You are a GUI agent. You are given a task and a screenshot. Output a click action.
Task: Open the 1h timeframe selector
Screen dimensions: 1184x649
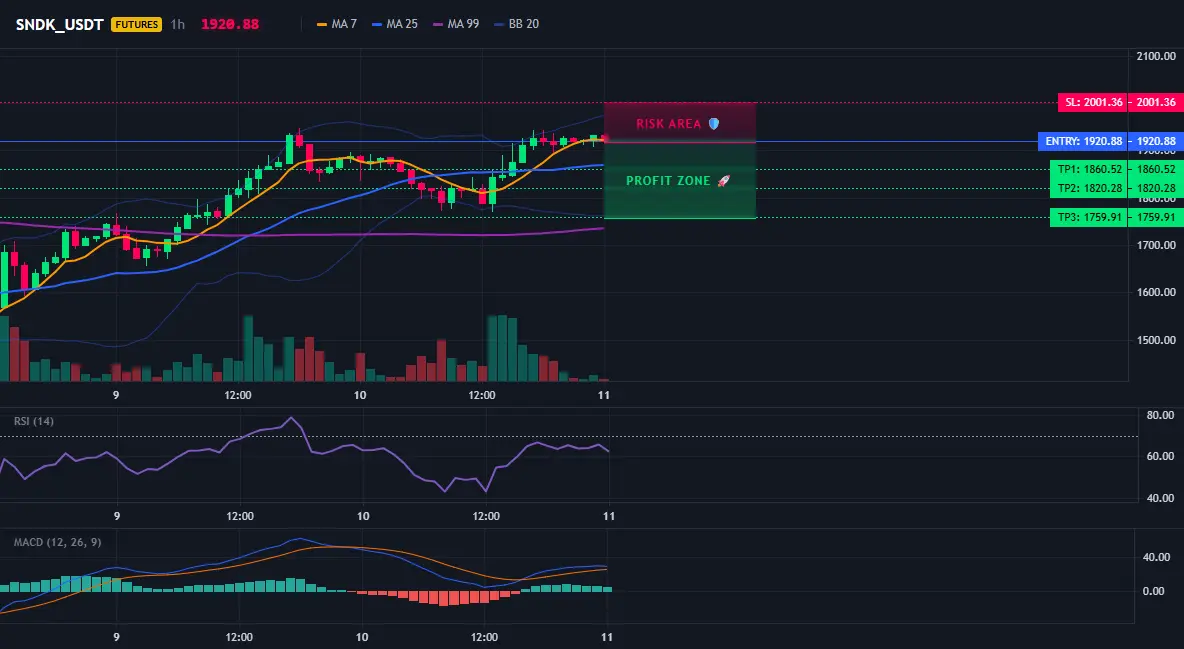(177, 24)
